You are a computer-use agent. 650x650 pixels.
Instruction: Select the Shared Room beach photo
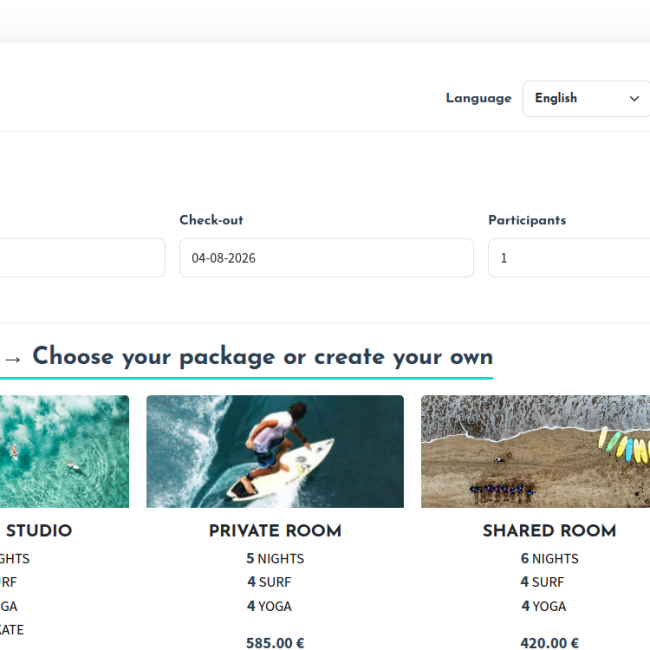536,451
